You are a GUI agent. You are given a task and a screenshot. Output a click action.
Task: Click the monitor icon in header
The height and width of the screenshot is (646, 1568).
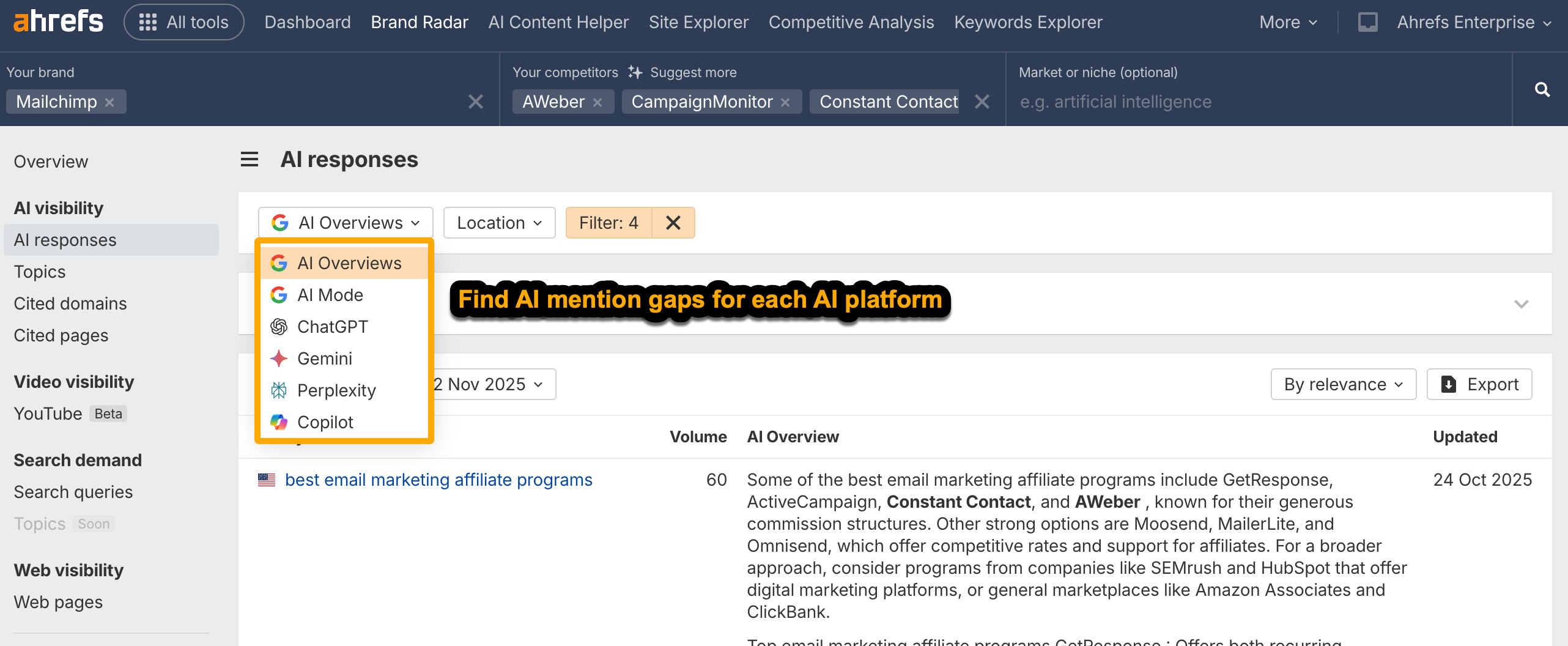[1367, 23]
